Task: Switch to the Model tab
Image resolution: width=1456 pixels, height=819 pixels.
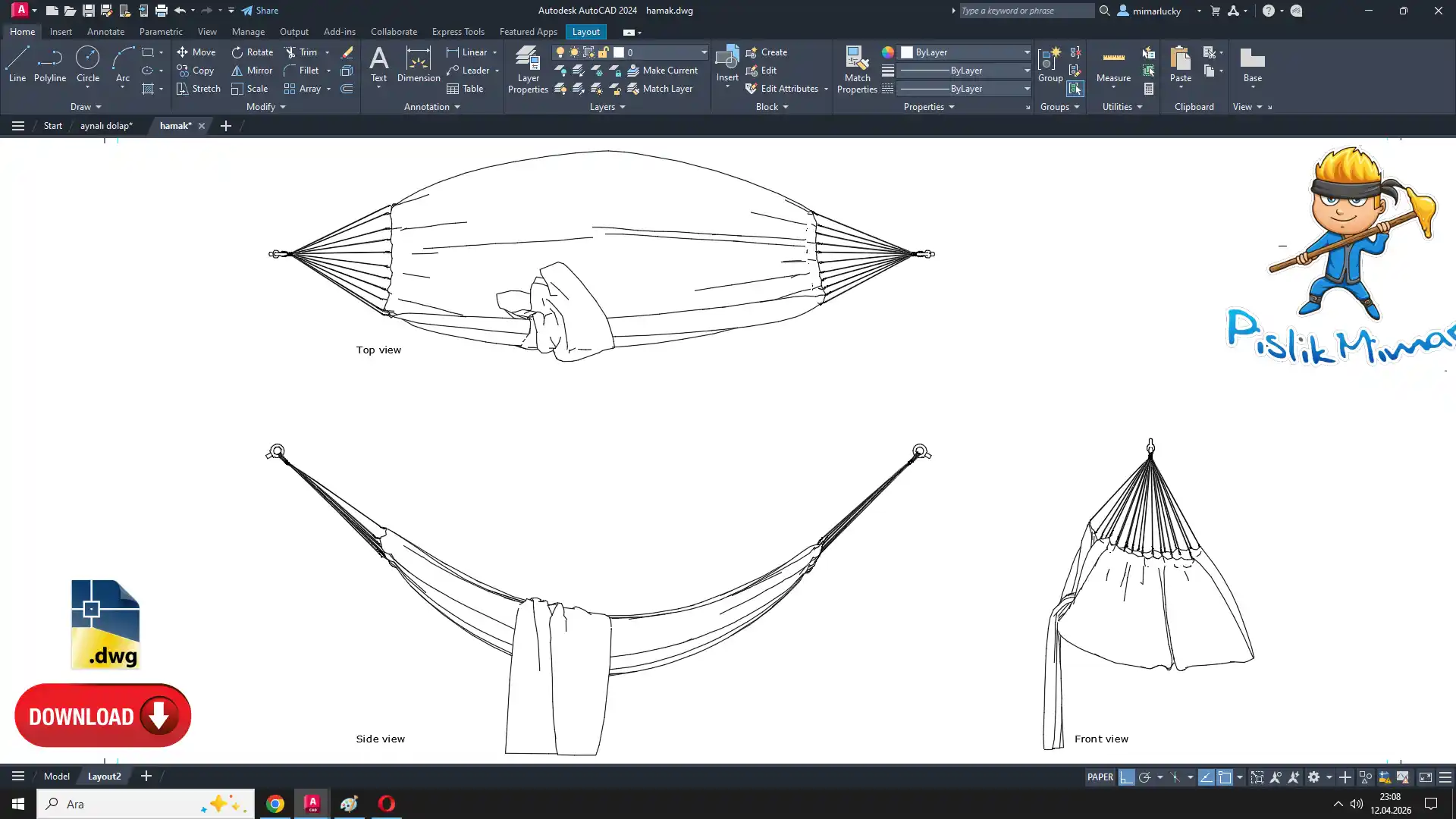Action: pos(57,777)
